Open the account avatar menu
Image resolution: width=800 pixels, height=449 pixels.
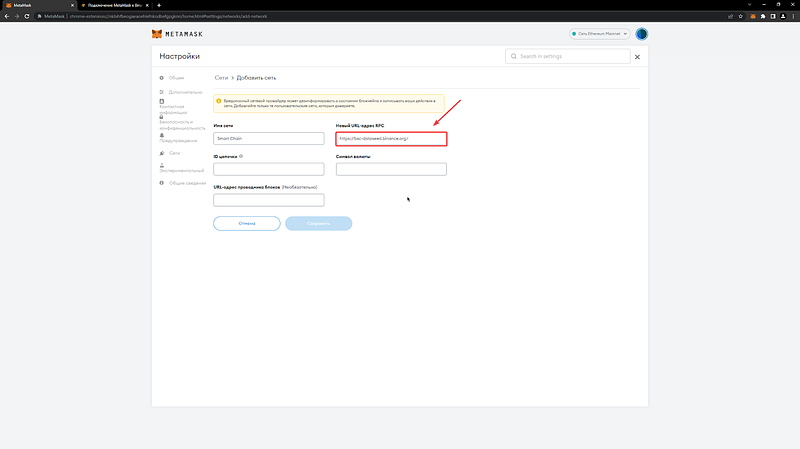pos(641,34)
